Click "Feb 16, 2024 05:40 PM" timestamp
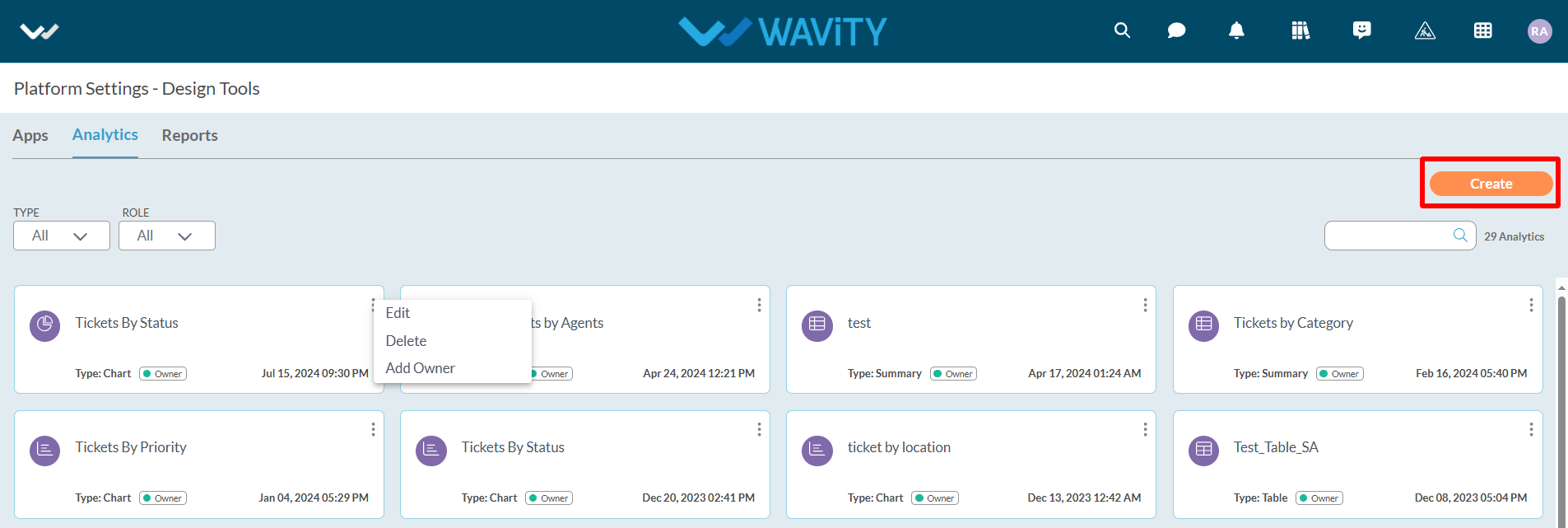This screenshot has width=1568, height=528. pos(1471,373)
